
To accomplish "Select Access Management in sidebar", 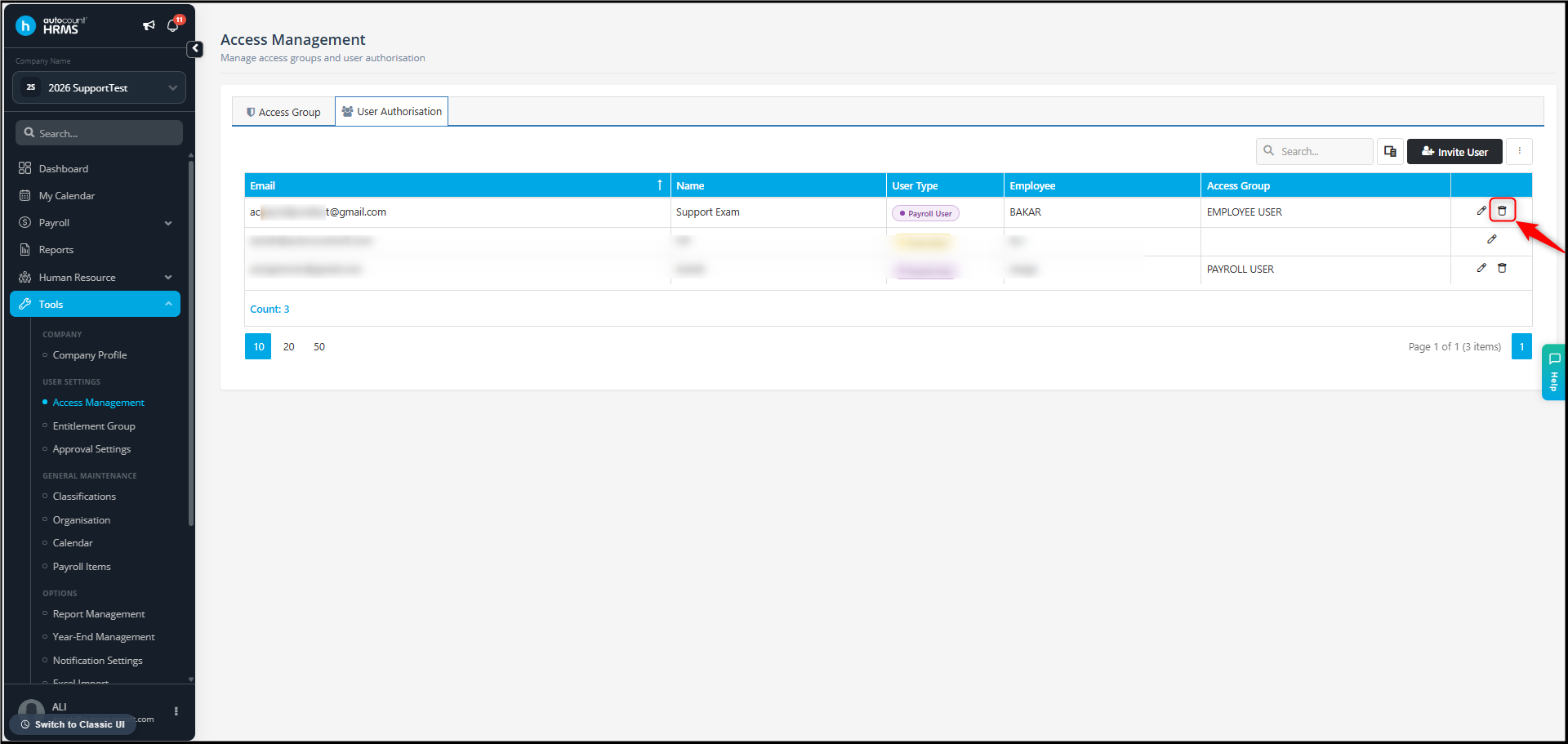I will (98, 403).
